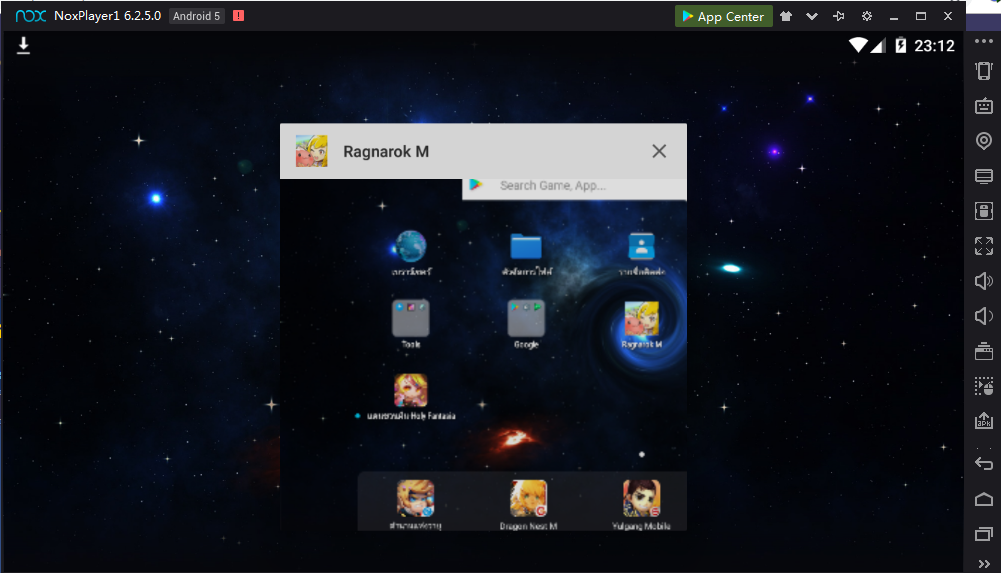Click the Ragnarok M icon in card header
Viewport: 1001px width, 573px height.
(x=312, y=151)
